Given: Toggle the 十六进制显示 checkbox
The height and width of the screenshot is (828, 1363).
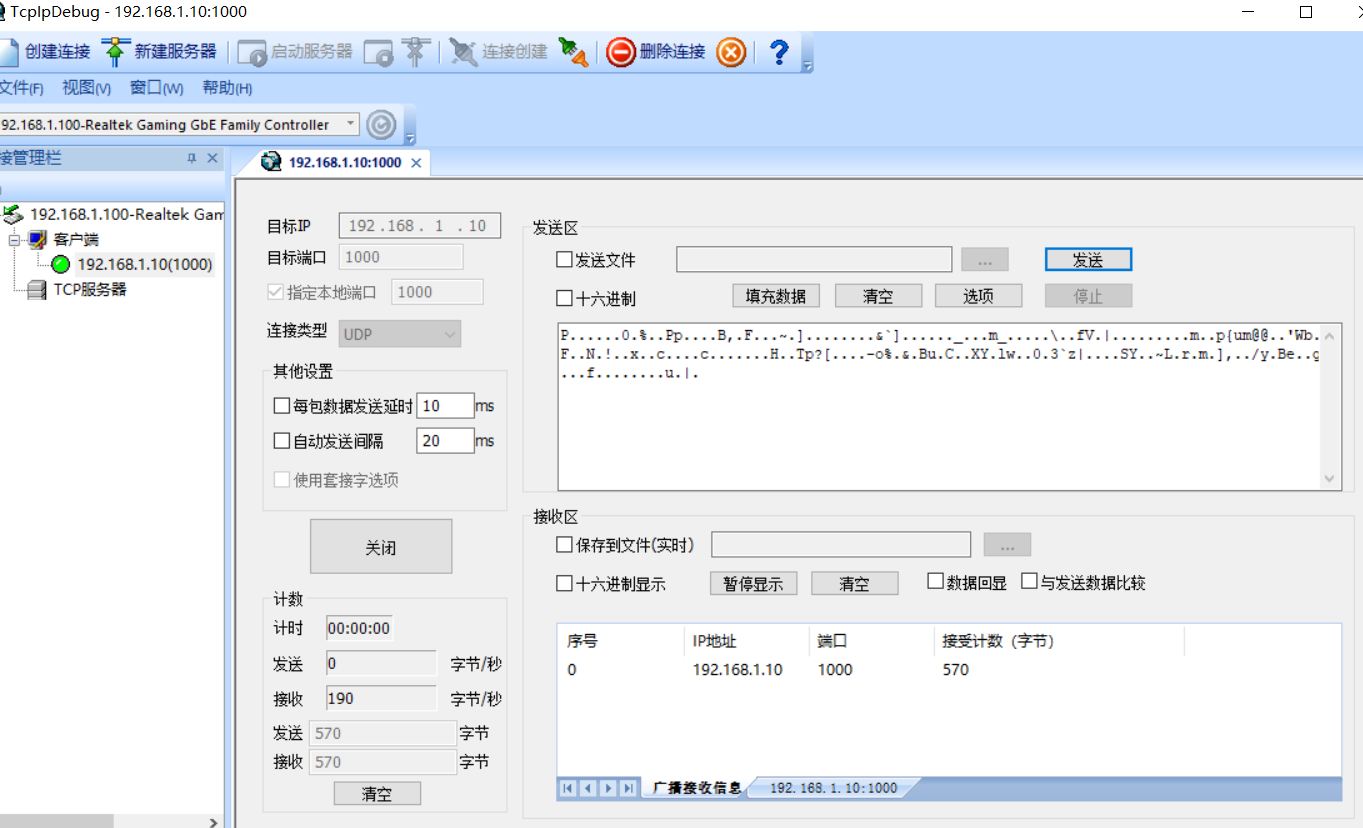Looking at the screenshot, I should point(564,584).
